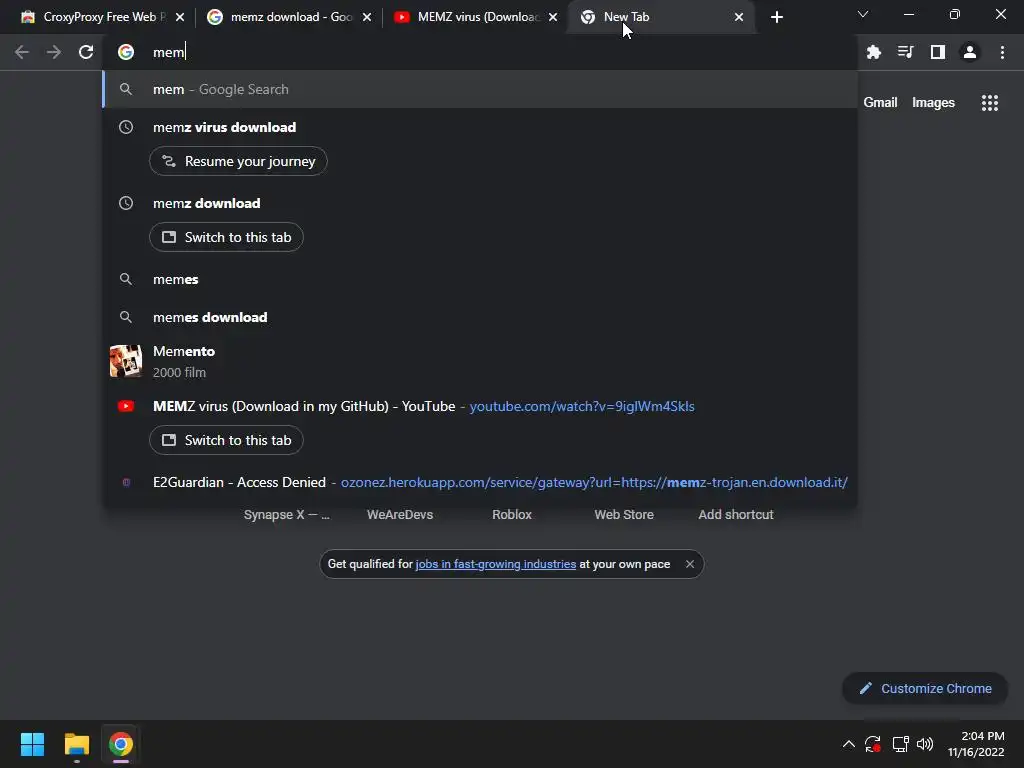Open network status tray icon
The image size is (1024, 768).
pyautogui.click(x=901, y=744)
